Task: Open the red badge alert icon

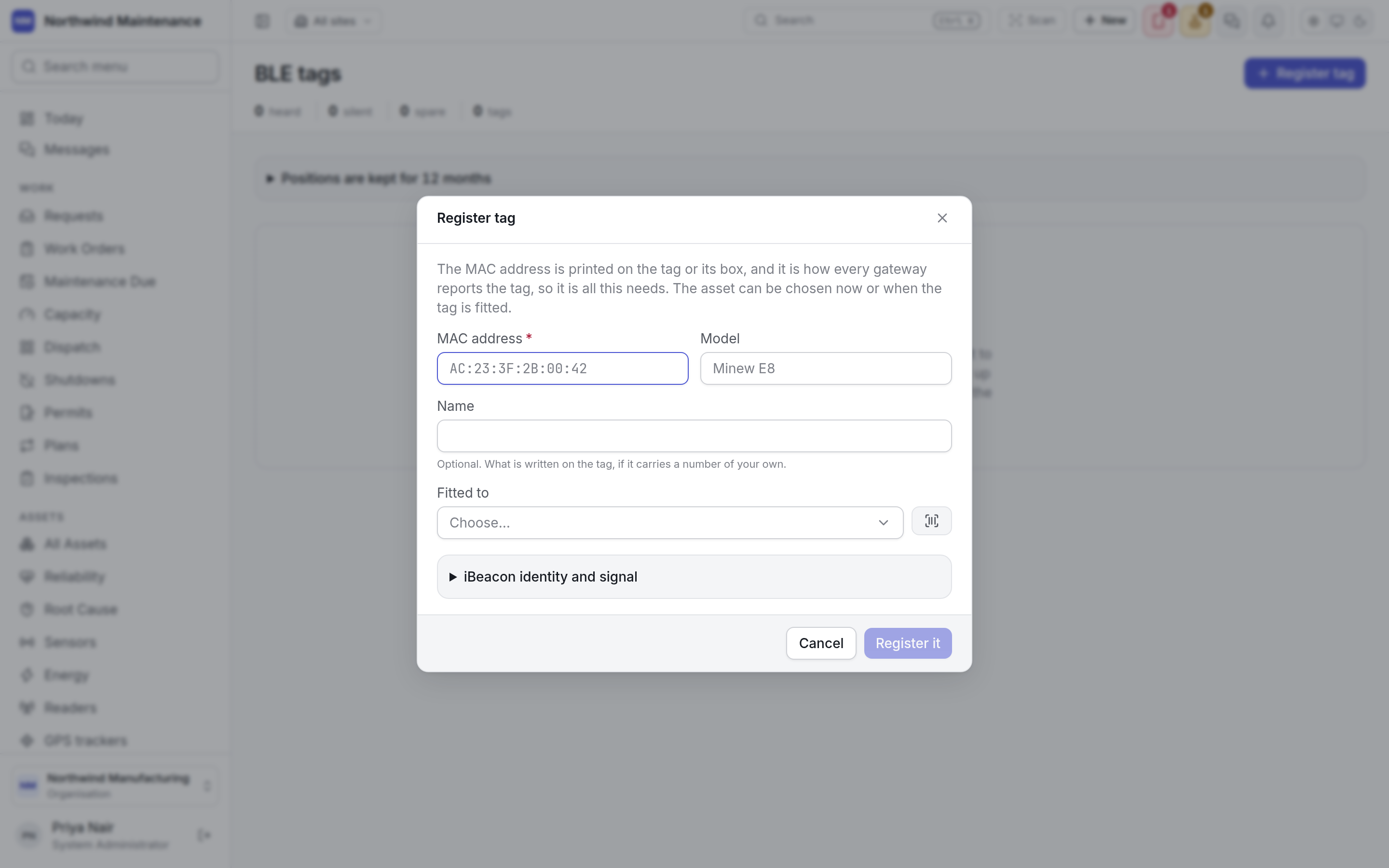Action: (x=1159, y=21)
